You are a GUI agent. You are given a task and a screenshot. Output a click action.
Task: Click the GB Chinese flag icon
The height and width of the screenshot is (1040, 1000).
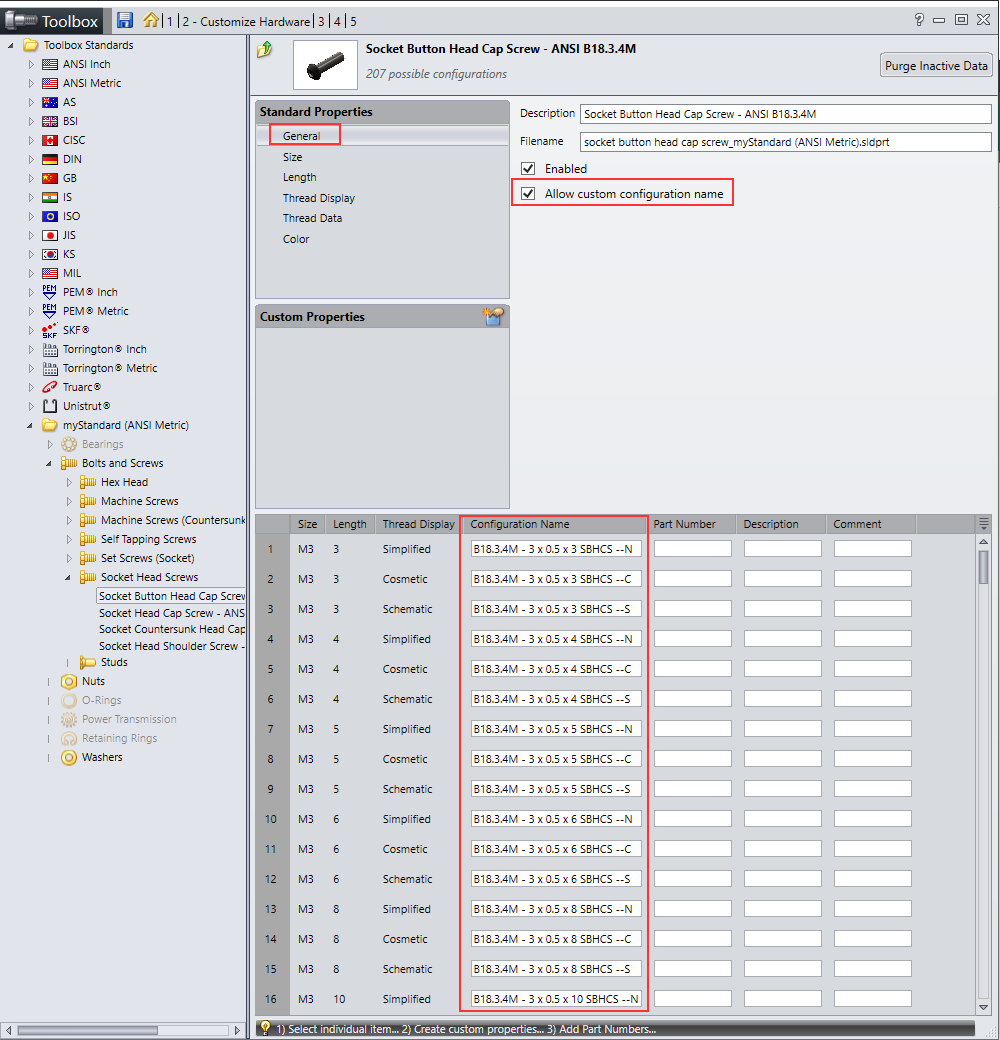coord(50,178)
